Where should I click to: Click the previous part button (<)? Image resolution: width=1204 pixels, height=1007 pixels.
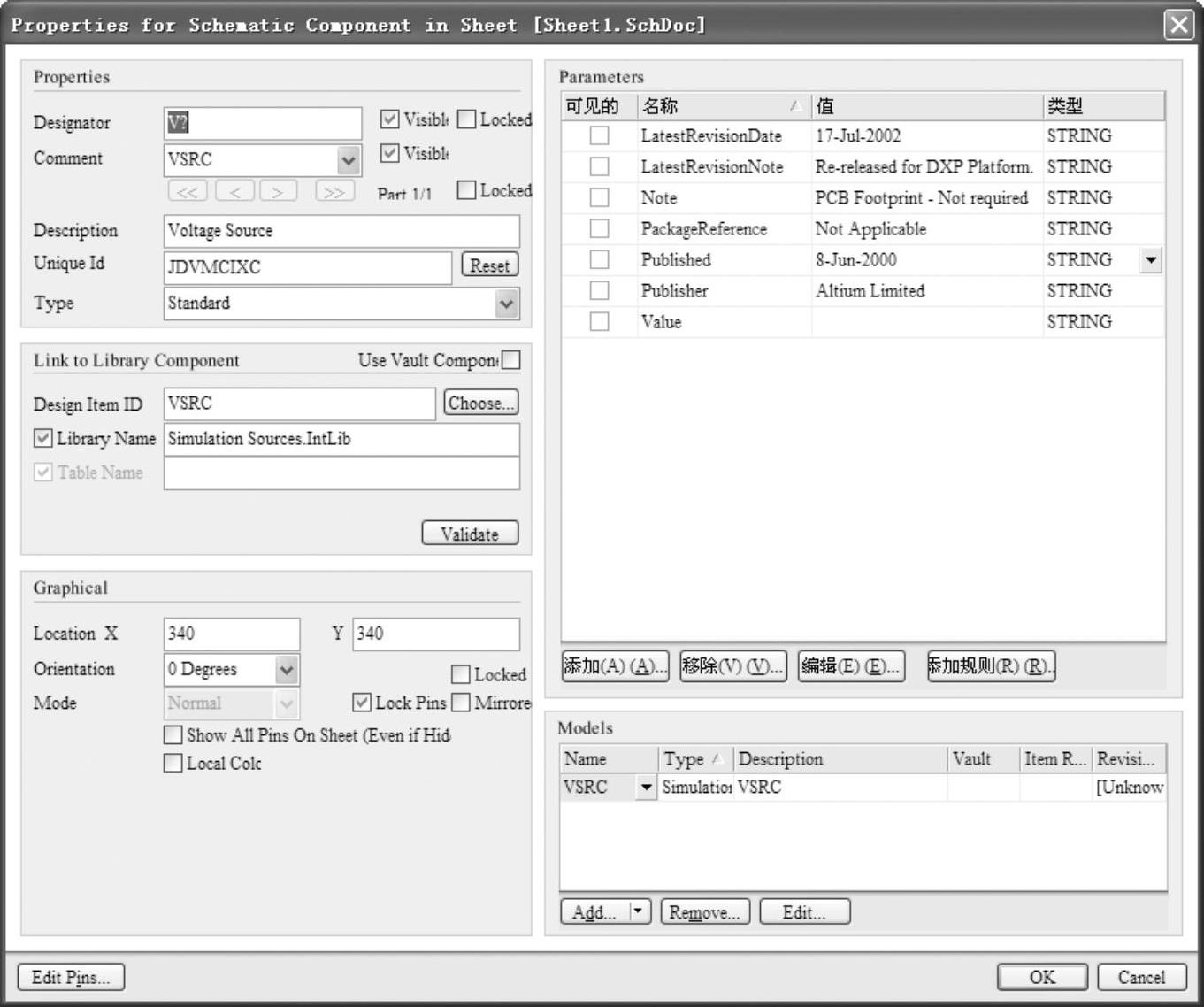(x=234, y=191)
